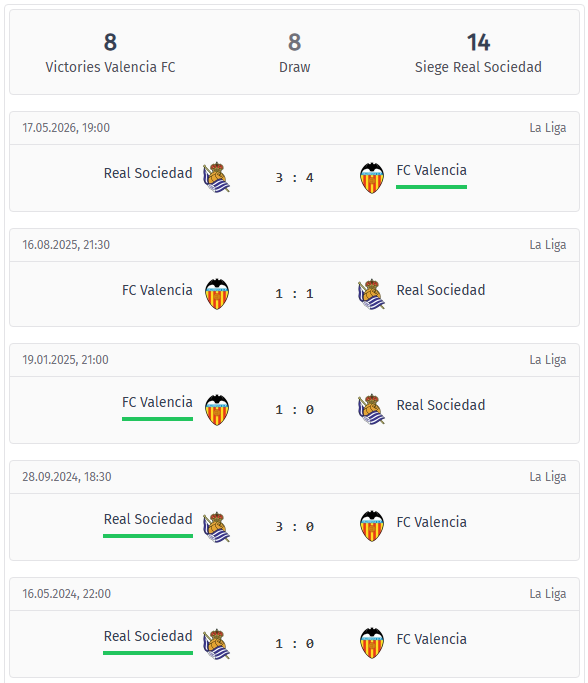Open the 3 : 0 match score
The image size is (588, 683).
coord(294,527)
